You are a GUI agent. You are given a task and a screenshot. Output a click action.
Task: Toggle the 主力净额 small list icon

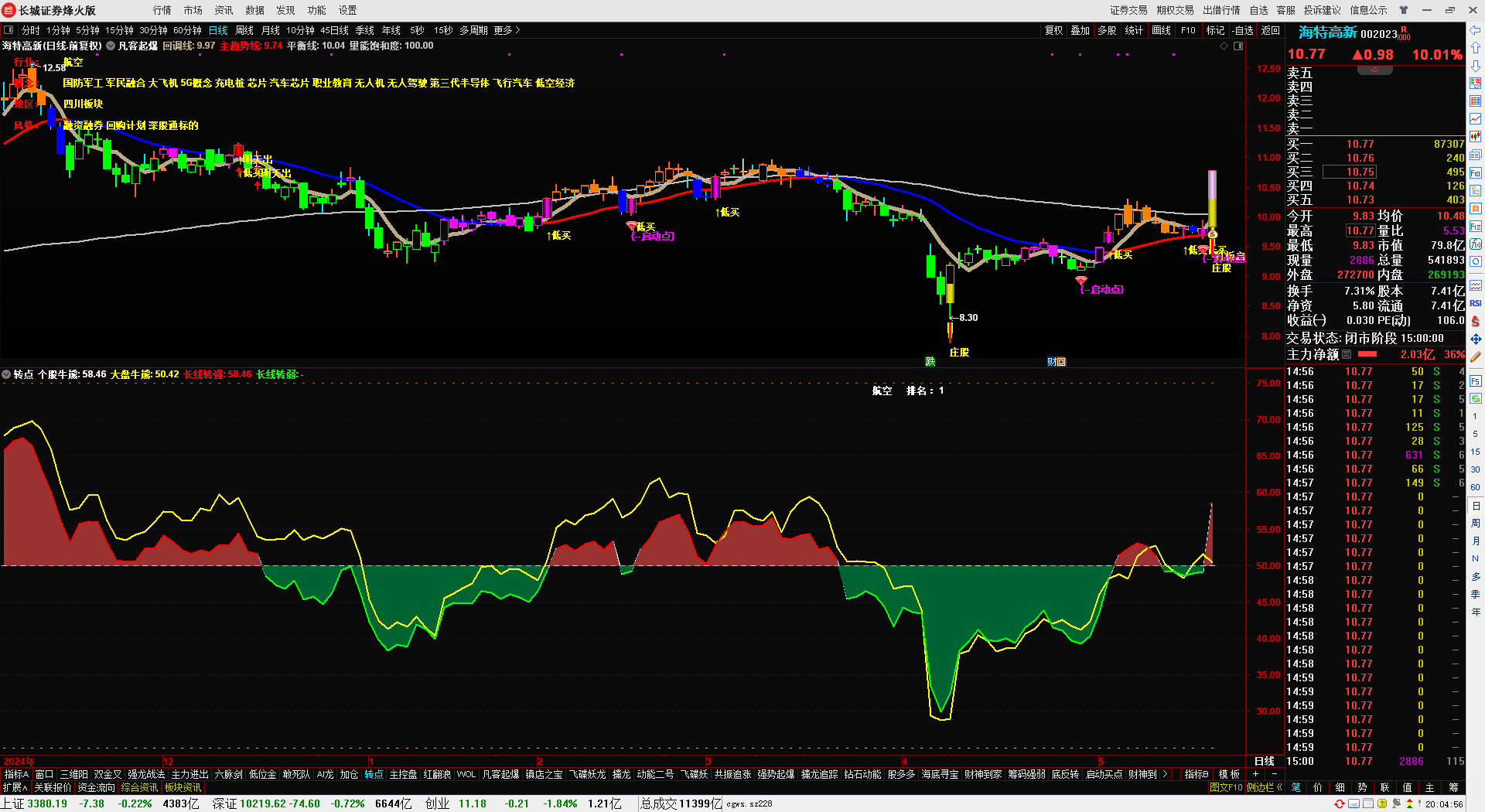pos(1347,354)
